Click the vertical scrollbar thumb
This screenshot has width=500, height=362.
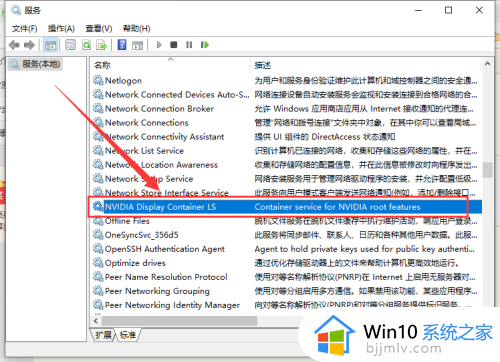coord(487,170)
